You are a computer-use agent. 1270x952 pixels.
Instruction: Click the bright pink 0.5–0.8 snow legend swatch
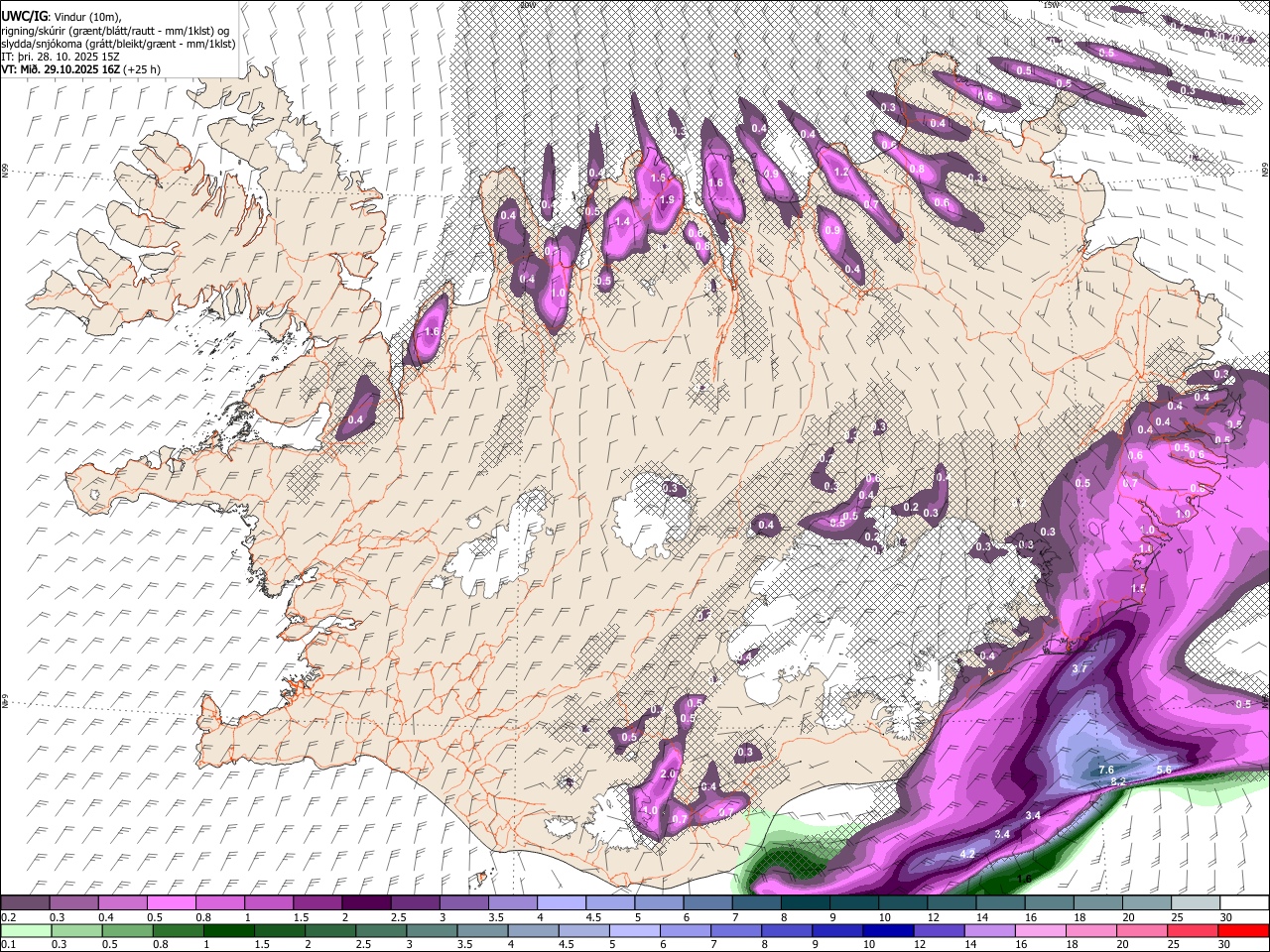pyautogui.click(x=172, y=903)
